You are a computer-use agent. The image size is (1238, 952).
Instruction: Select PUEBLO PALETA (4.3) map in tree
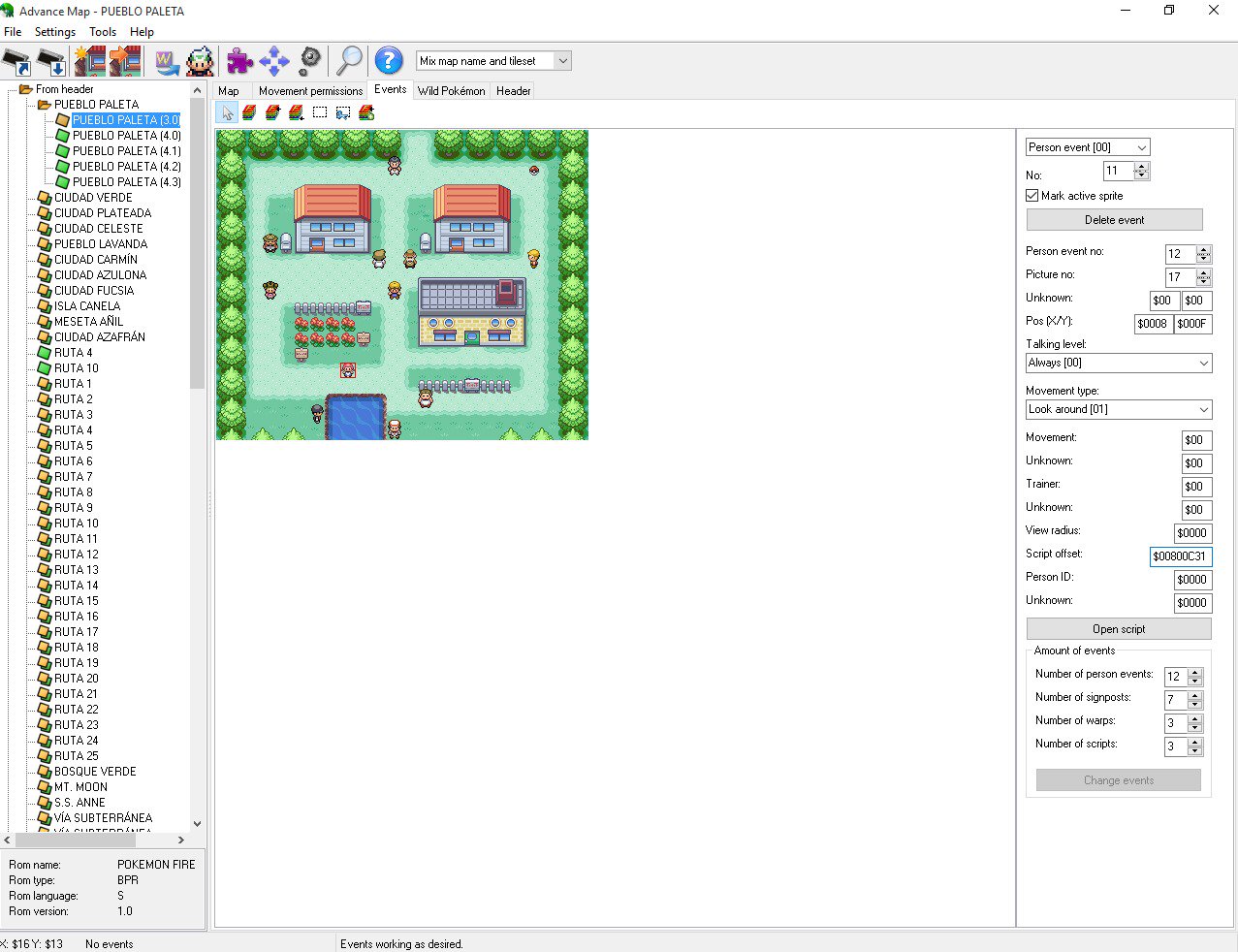126,182
